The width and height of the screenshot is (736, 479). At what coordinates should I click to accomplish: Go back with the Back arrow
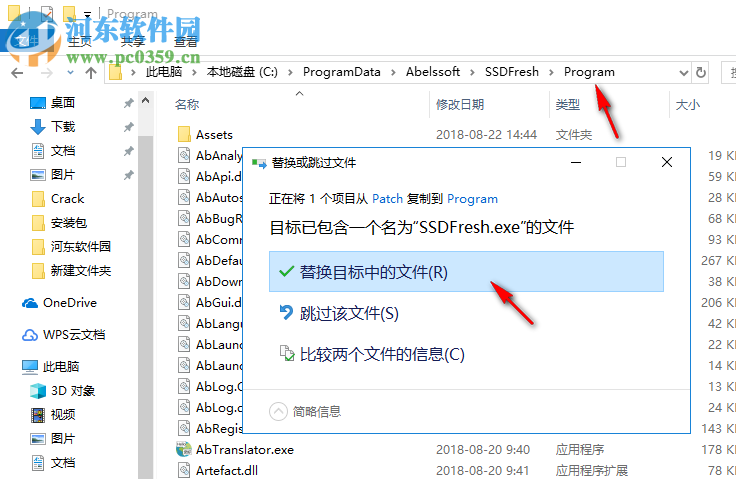click(x=17, y=73)
